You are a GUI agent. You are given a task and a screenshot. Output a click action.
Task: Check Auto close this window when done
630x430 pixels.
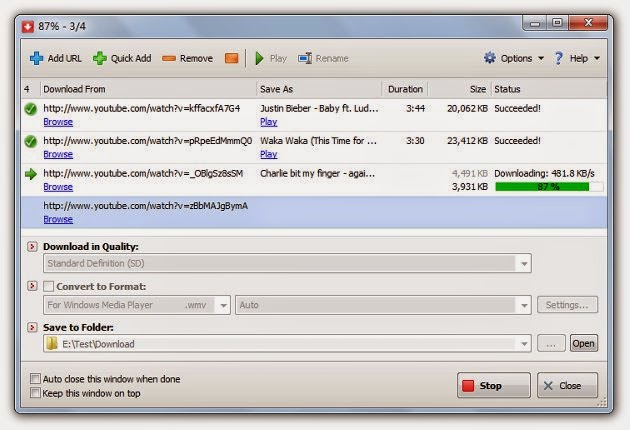tap(35, 379)
